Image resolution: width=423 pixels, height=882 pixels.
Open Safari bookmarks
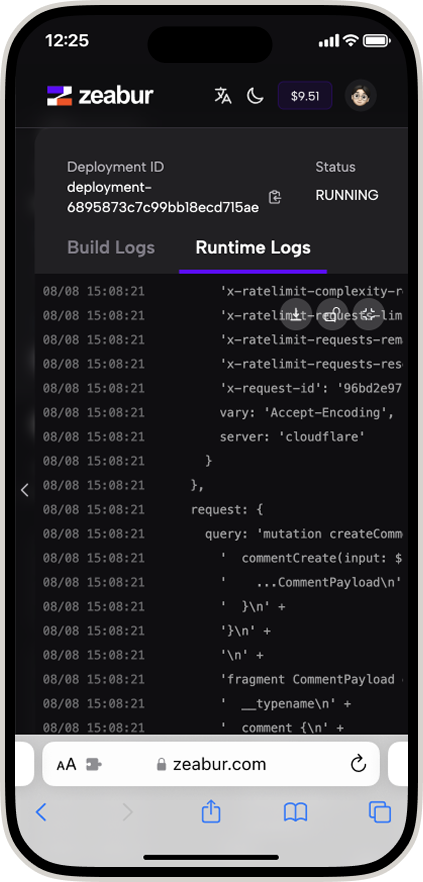click(295, 812)
